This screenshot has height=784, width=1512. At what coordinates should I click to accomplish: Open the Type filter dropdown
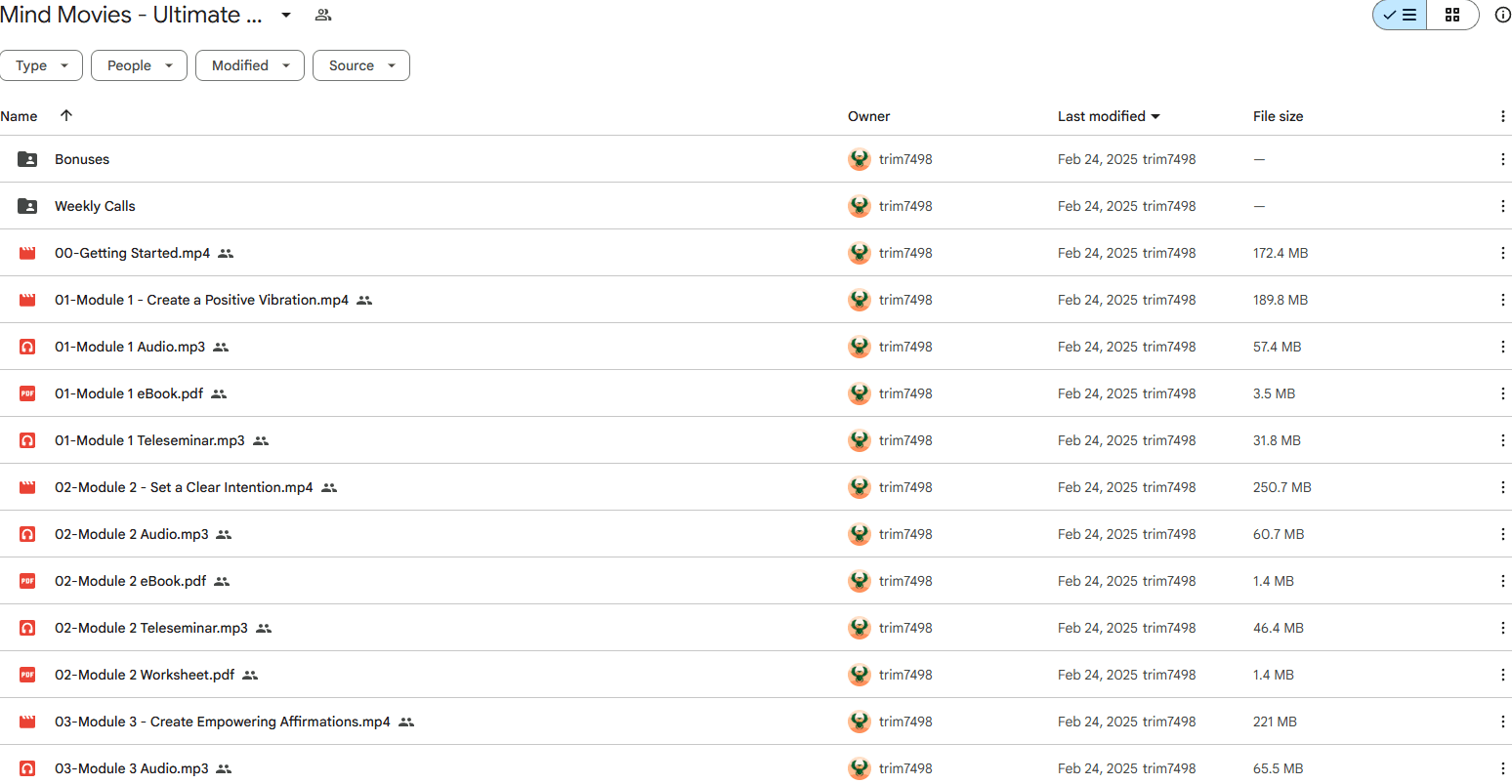point(41,65)
